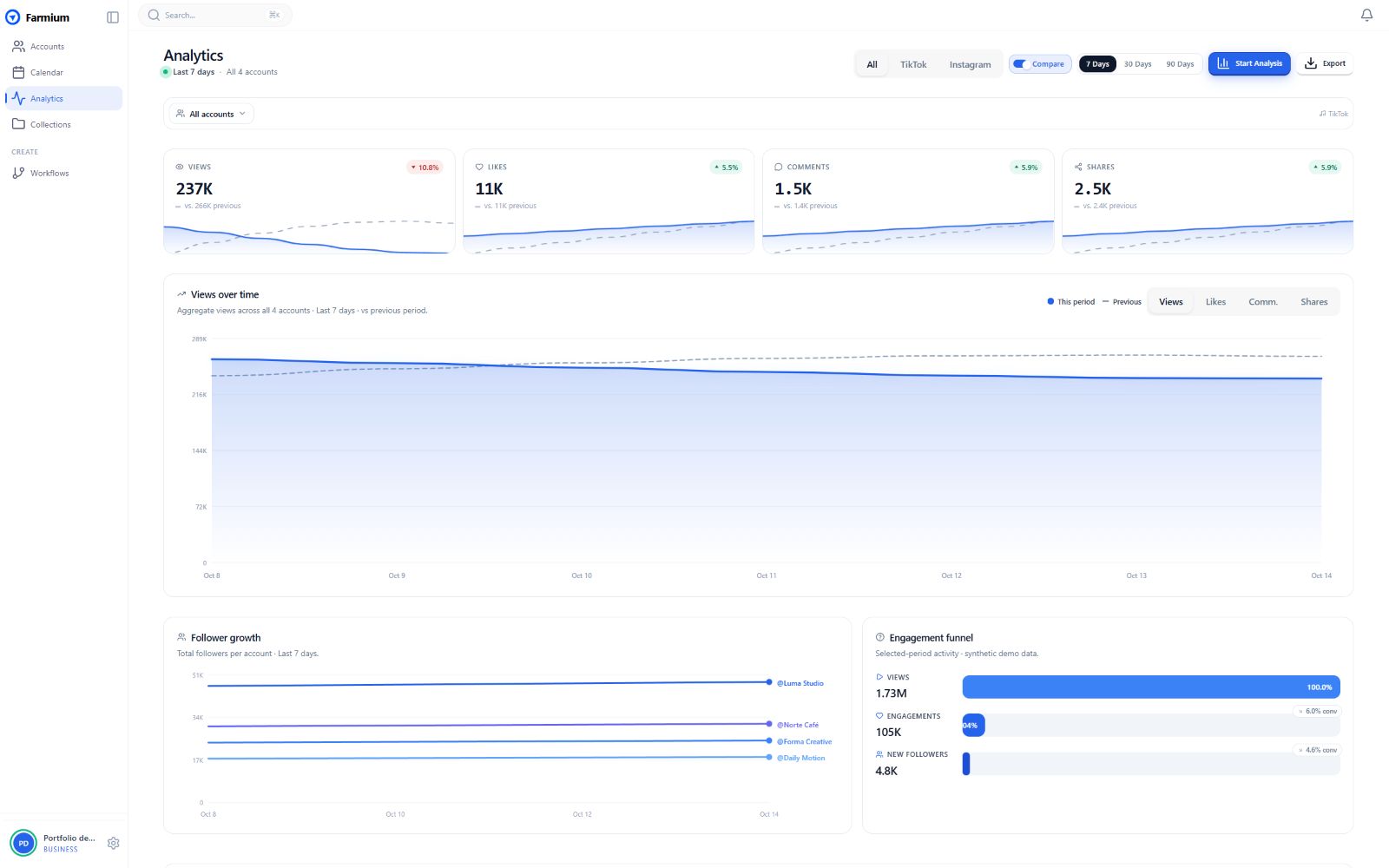Show Comm. metric in chart
1389x868 pixels.
[x=1263, y=302]
